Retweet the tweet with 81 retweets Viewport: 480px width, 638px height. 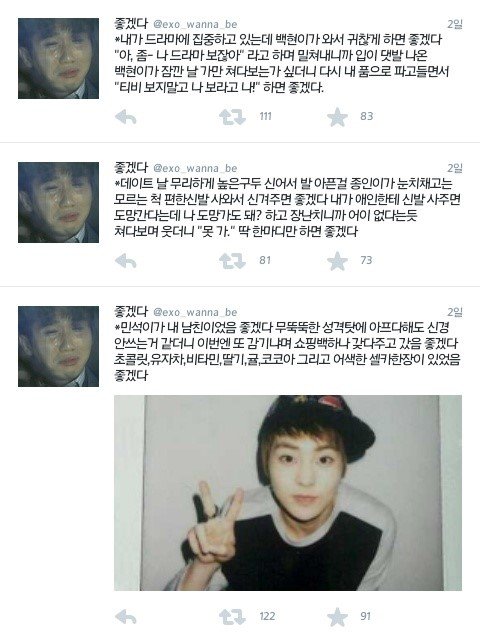click(232, 260)
